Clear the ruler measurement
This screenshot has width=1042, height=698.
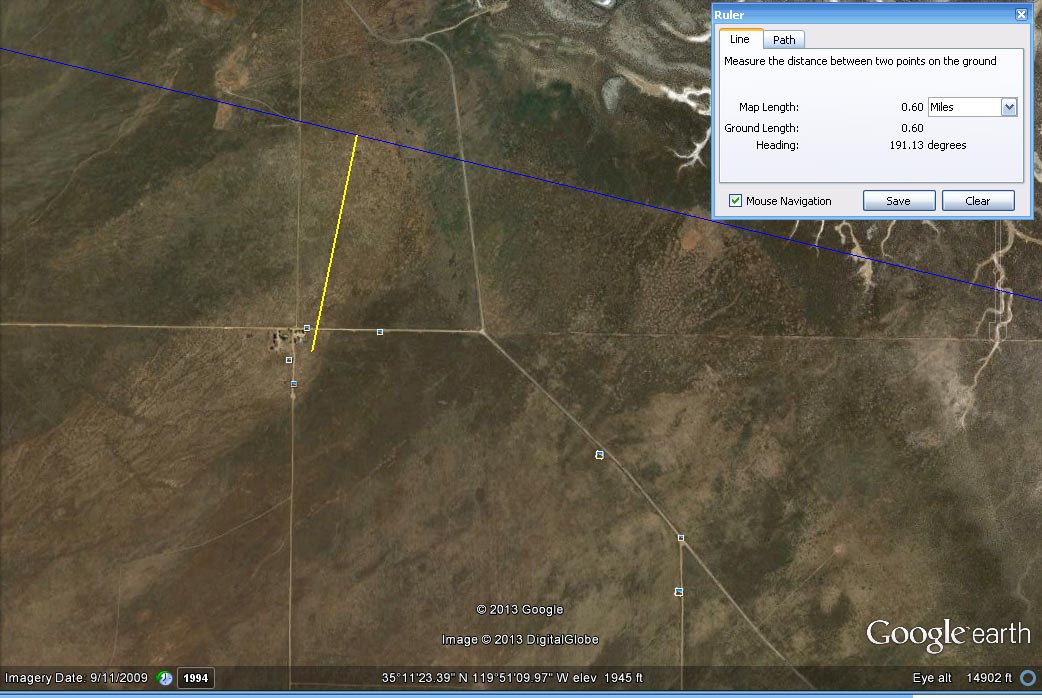977,201
